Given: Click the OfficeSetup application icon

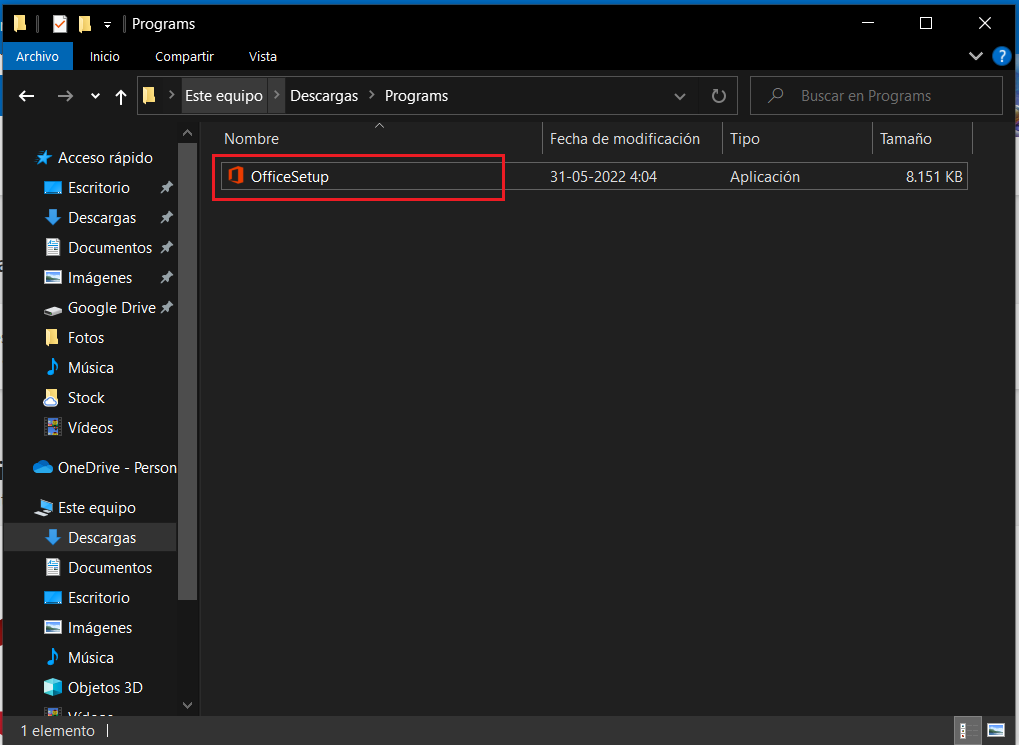Looking at the screenshot, I should (236, 177).
